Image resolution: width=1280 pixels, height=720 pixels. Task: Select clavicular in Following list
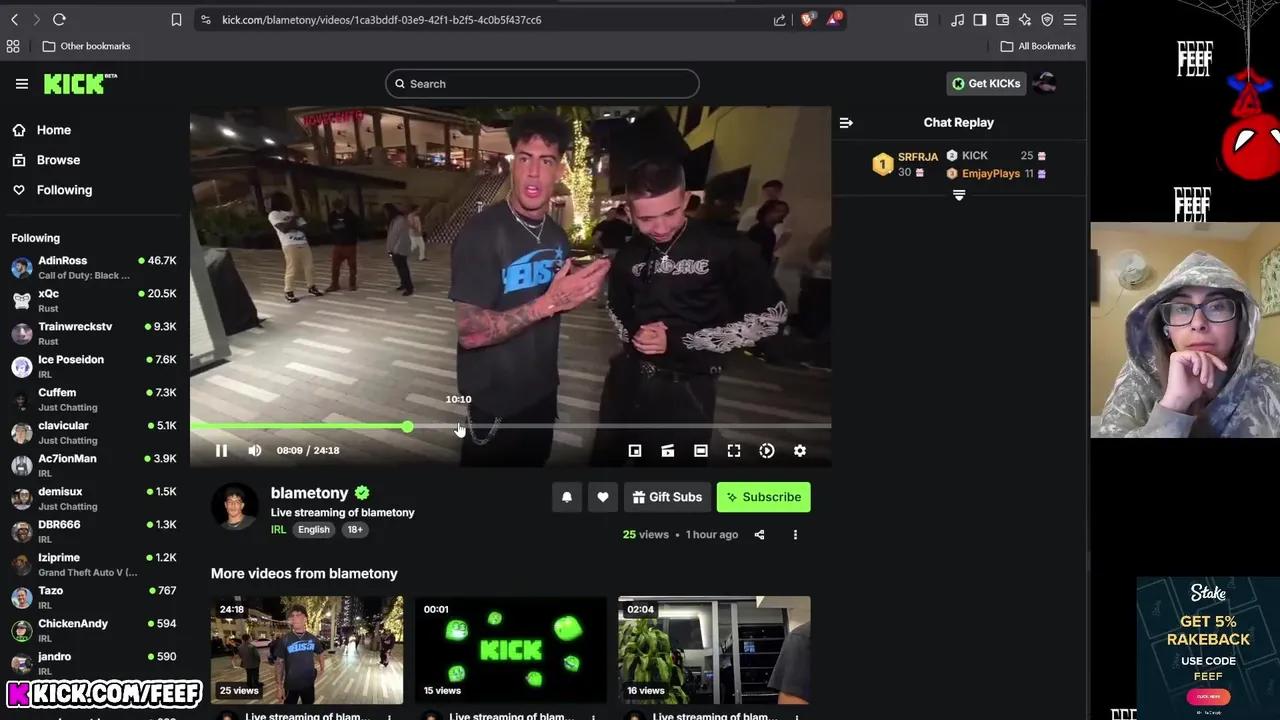coord(95,433)
